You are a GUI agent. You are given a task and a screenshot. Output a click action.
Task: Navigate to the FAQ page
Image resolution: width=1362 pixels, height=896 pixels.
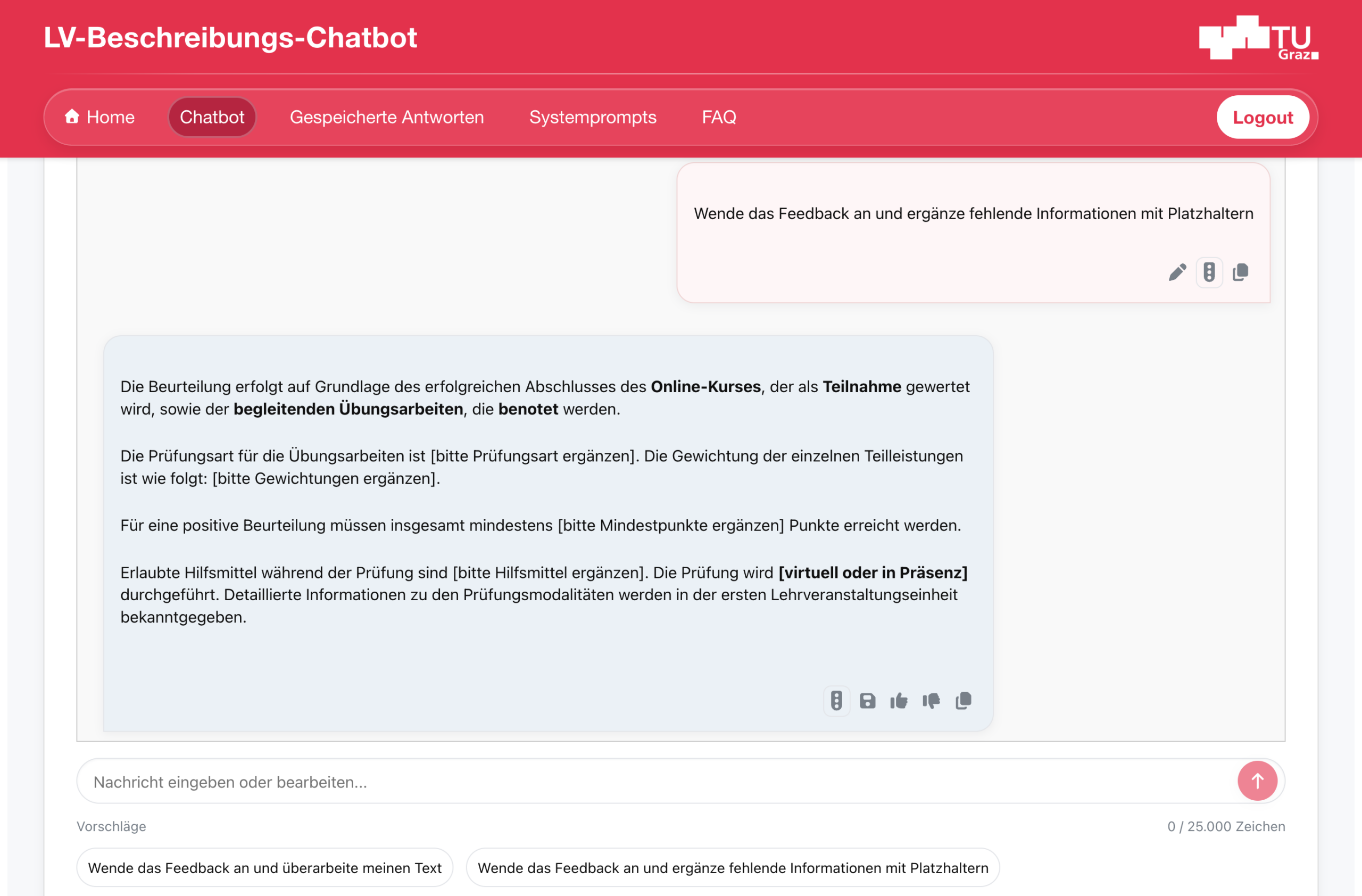coord(719,117)
